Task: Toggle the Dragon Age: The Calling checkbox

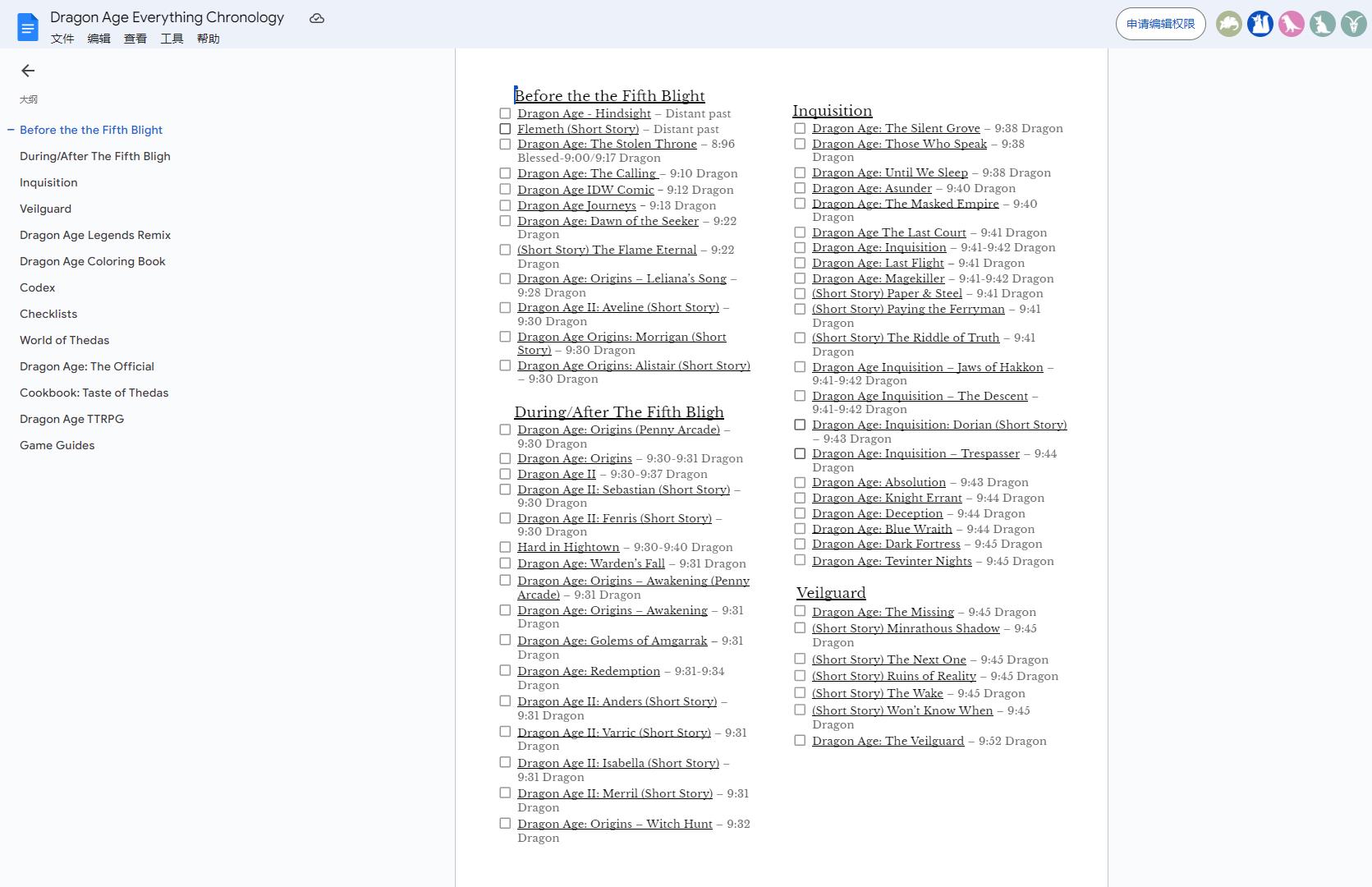Action: (x=505, y=173)
